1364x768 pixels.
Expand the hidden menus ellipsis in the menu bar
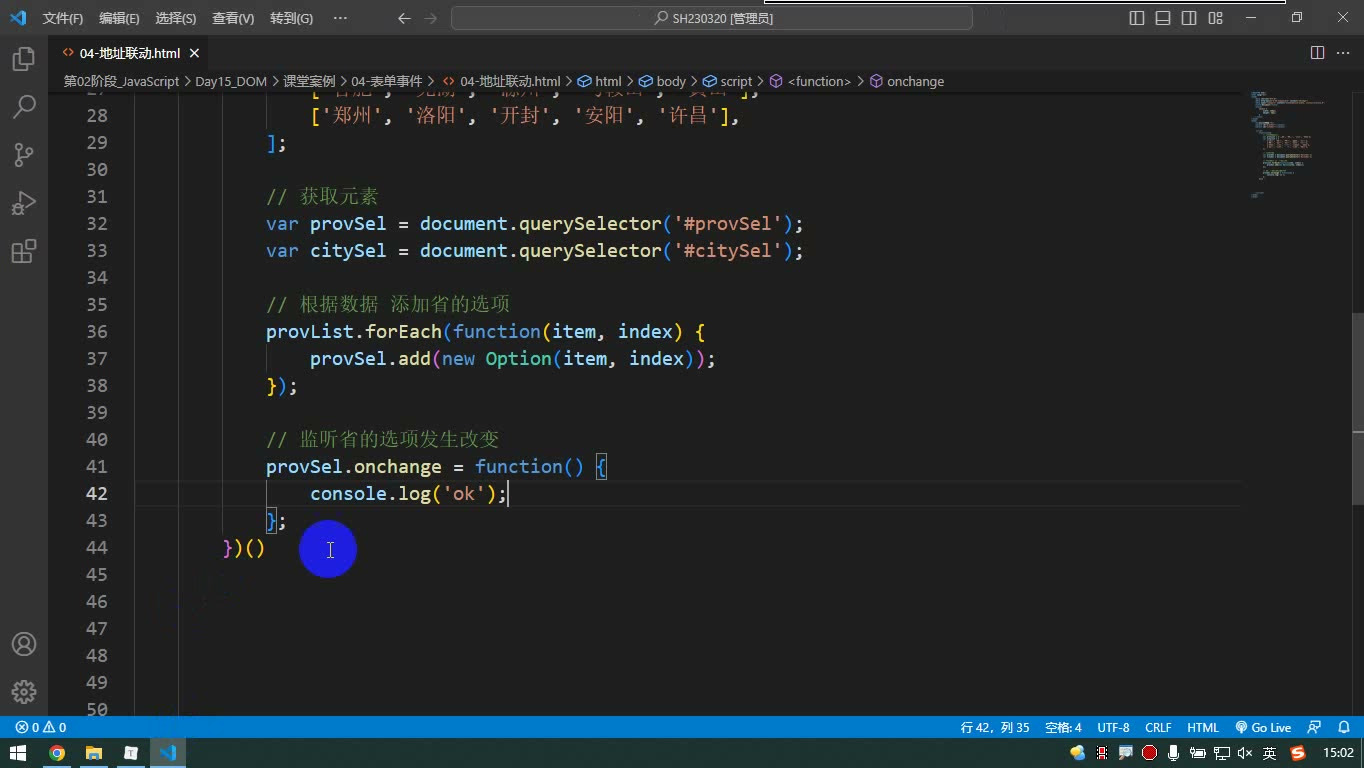[340, 18]
